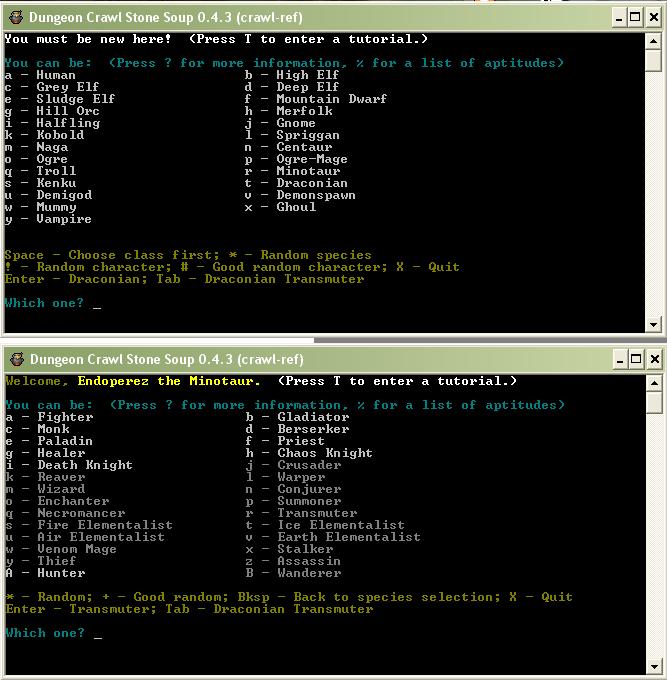667x680 pixels.
Task: Maximize the top species selection window
Action: tap(634, 17)
